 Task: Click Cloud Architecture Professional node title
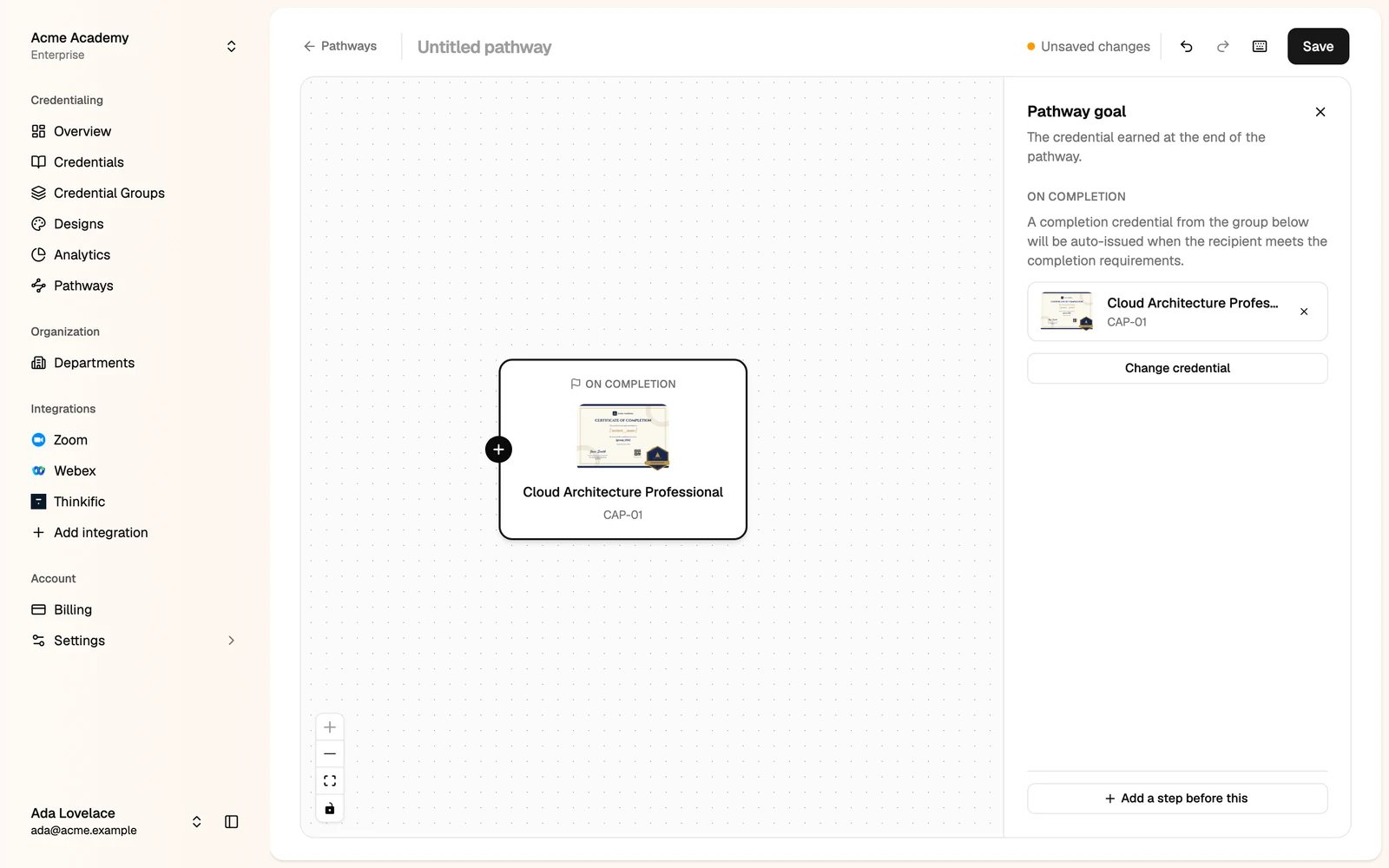point(622,492)
